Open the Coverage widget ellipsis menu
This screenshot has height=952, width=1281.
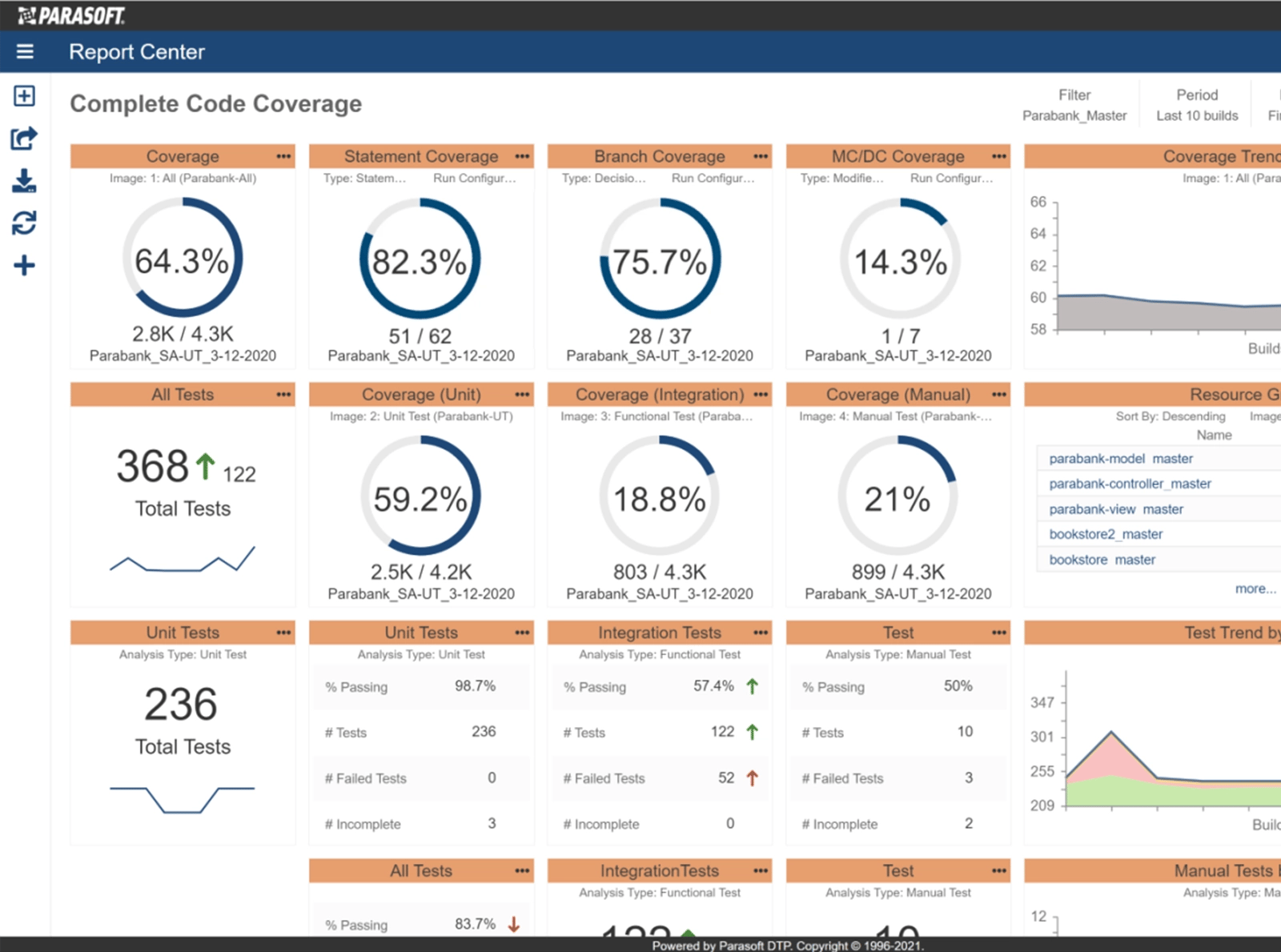pyautogui.click(x=283, y=156)
